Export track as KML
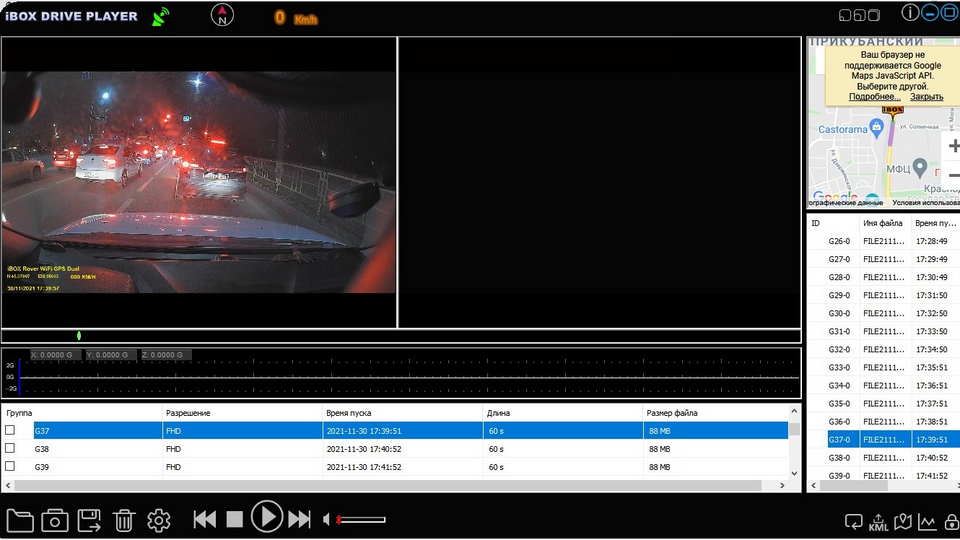The image size is (960, 540). pyautogui.click(x=878, y=522)
